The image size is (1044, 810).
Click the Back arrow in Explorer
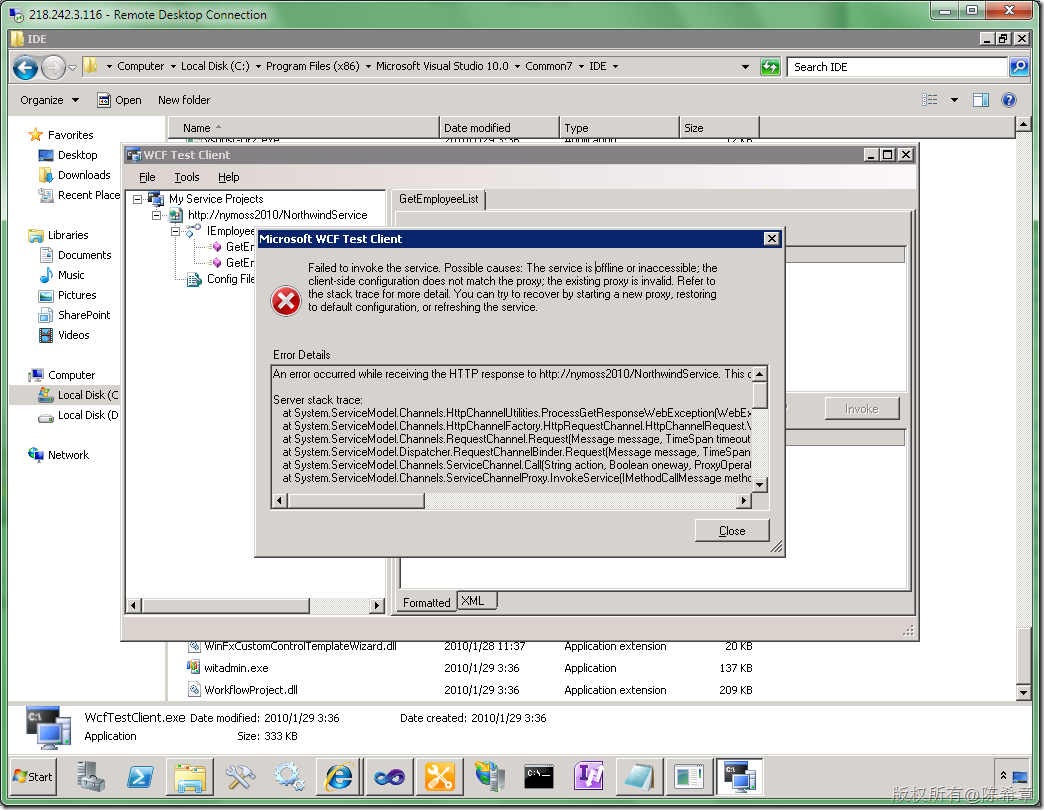tap(25, 67)
